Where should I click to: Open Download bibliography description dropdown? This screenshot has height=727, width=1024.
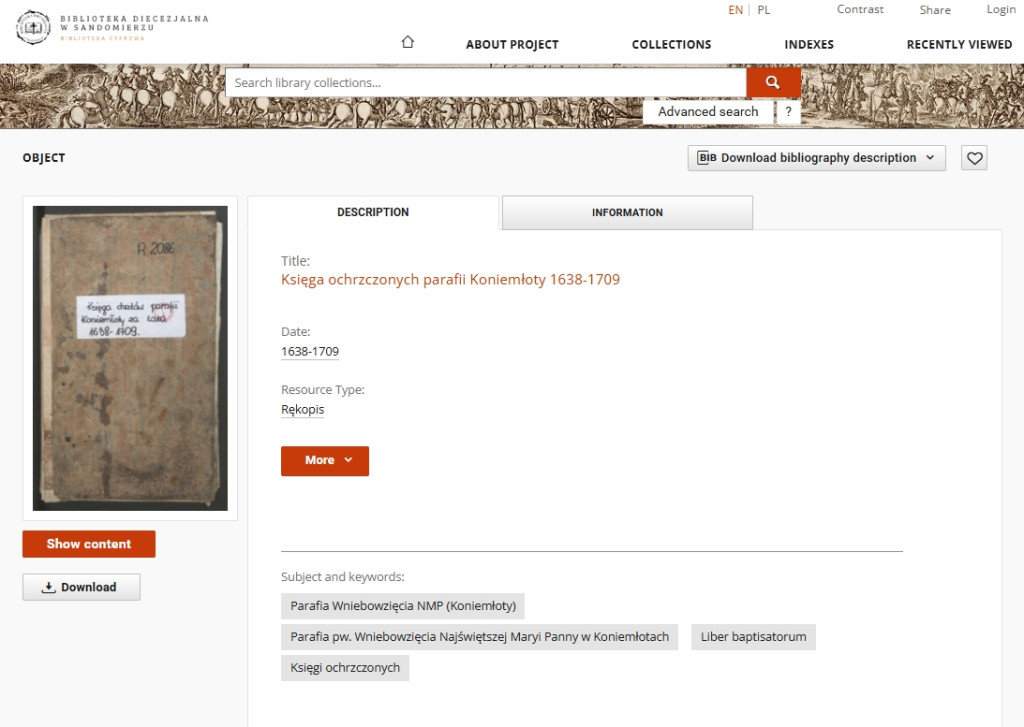816,158
